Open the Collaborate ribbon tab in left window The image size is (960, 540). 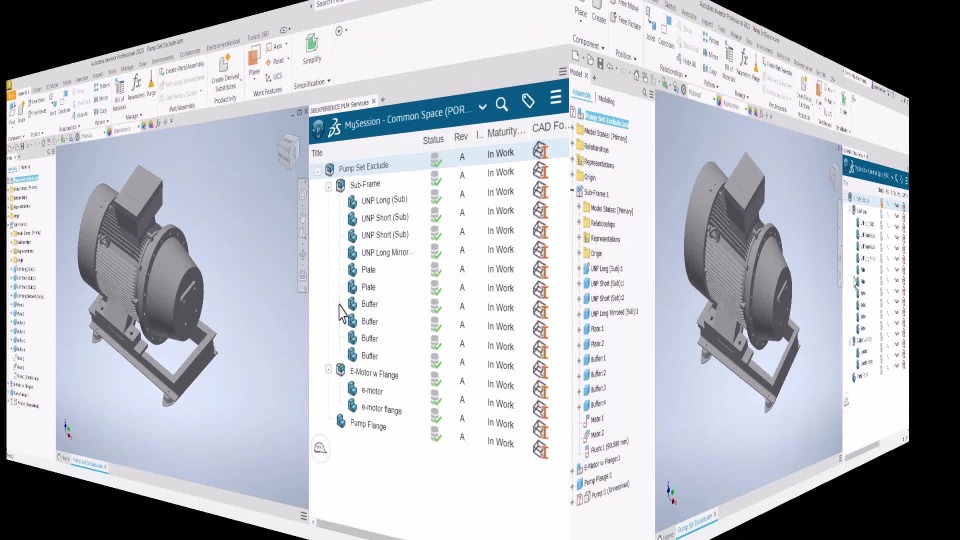pyautogui.click(x=190, y=53)
